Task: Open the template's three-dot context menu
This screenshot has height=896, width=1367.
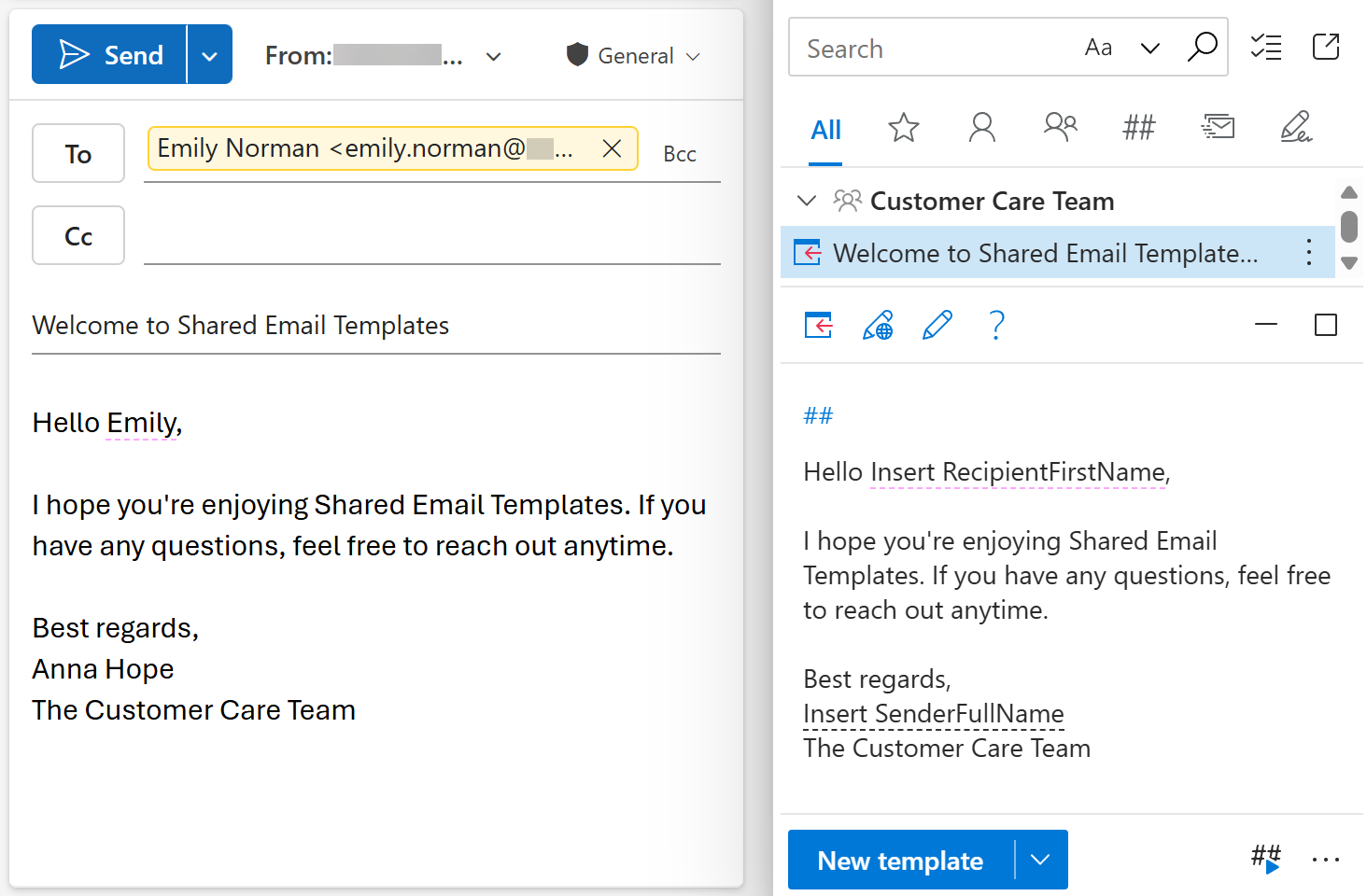Action: [1307, 252]
